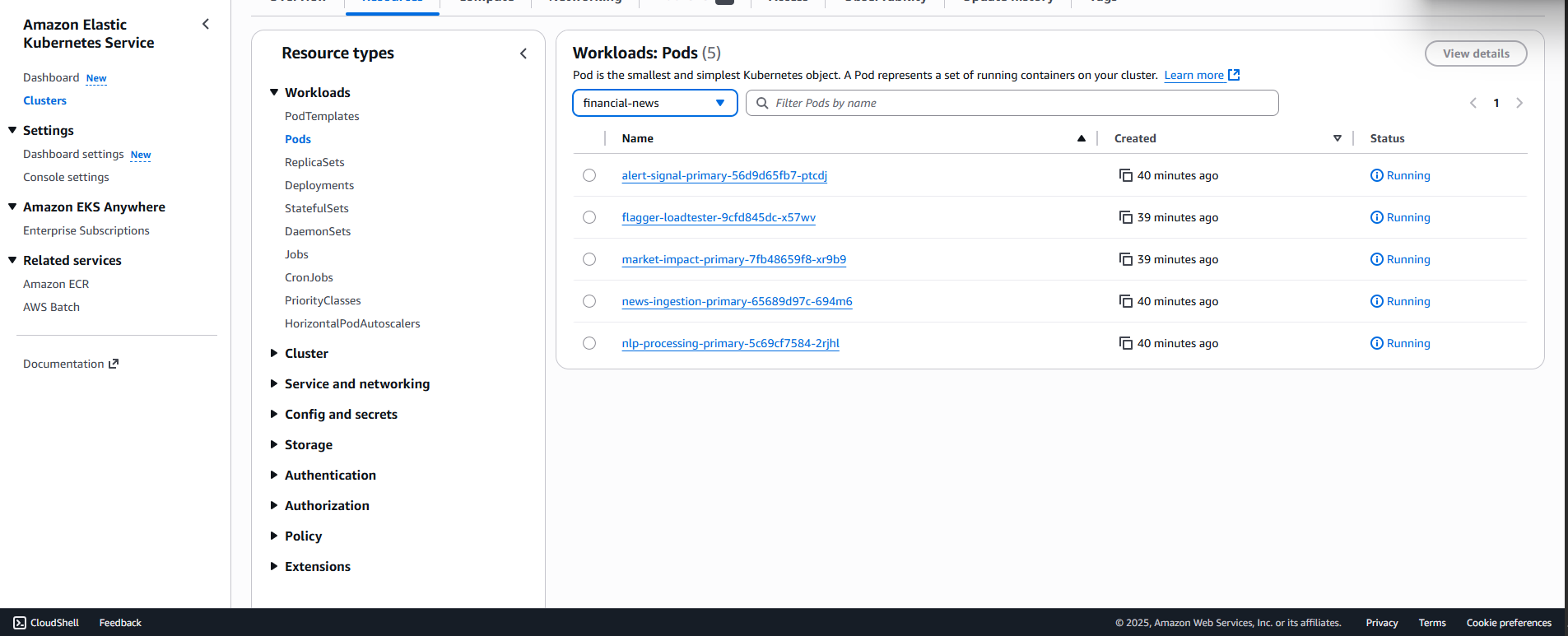Image resolution: width=1568 pixels, height=636 pixels.
Task: Expand the Authorization section
Action: (274, 505)
